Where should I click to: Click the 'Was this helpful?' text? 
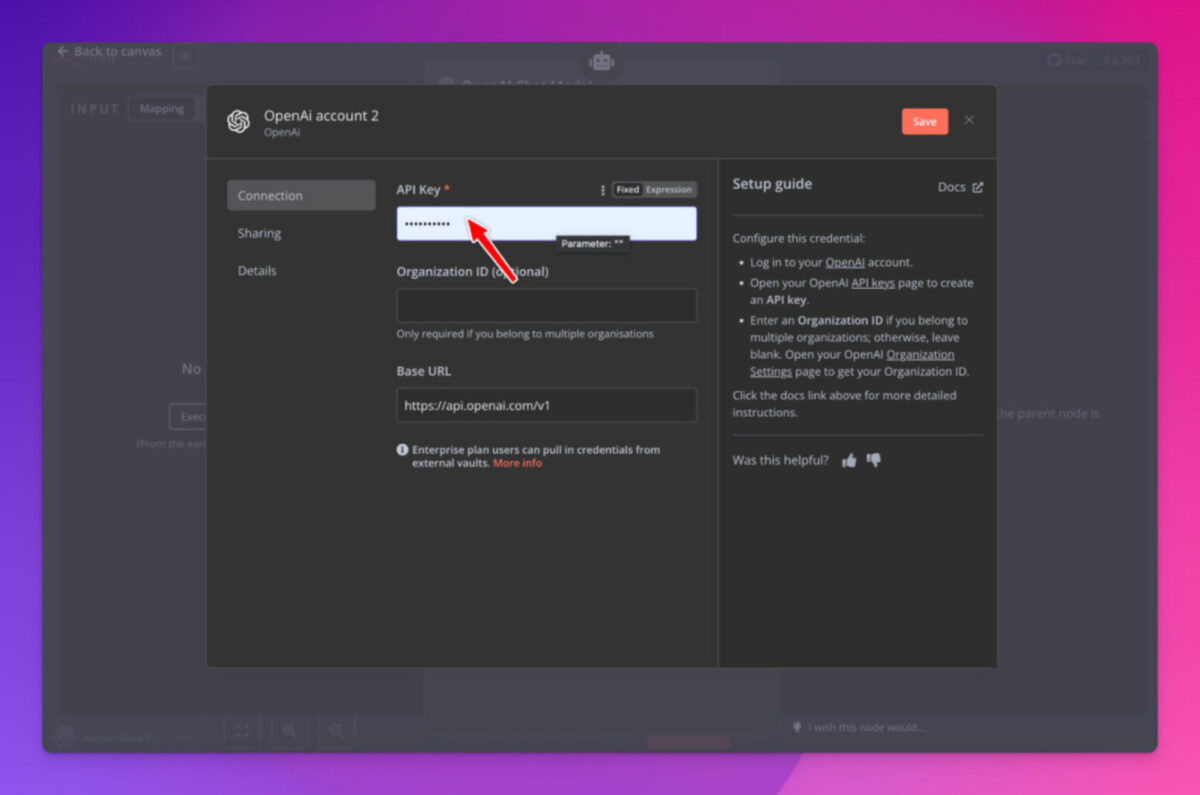tap(781, 460)
